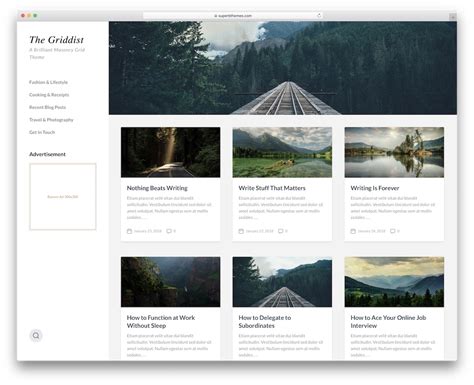Click the large railway header image
Image resolution: width=474 pixels, height=385 pixels.
point(283,68)
